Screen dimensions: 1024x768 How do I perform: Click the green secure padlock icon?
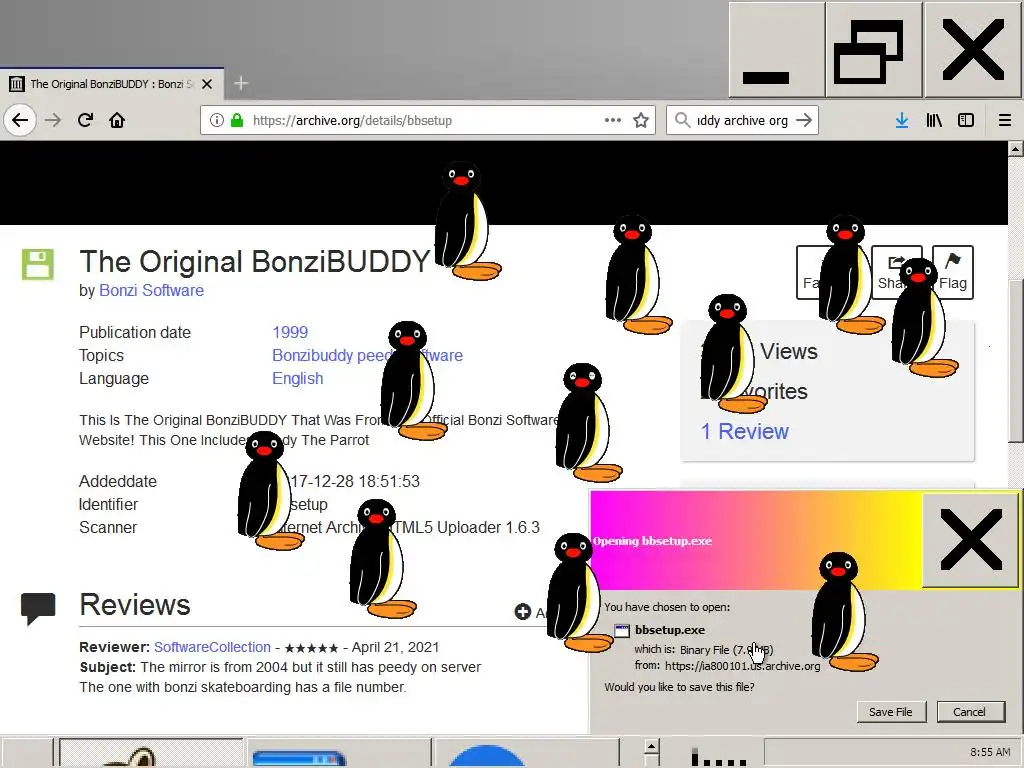(237, 120)
